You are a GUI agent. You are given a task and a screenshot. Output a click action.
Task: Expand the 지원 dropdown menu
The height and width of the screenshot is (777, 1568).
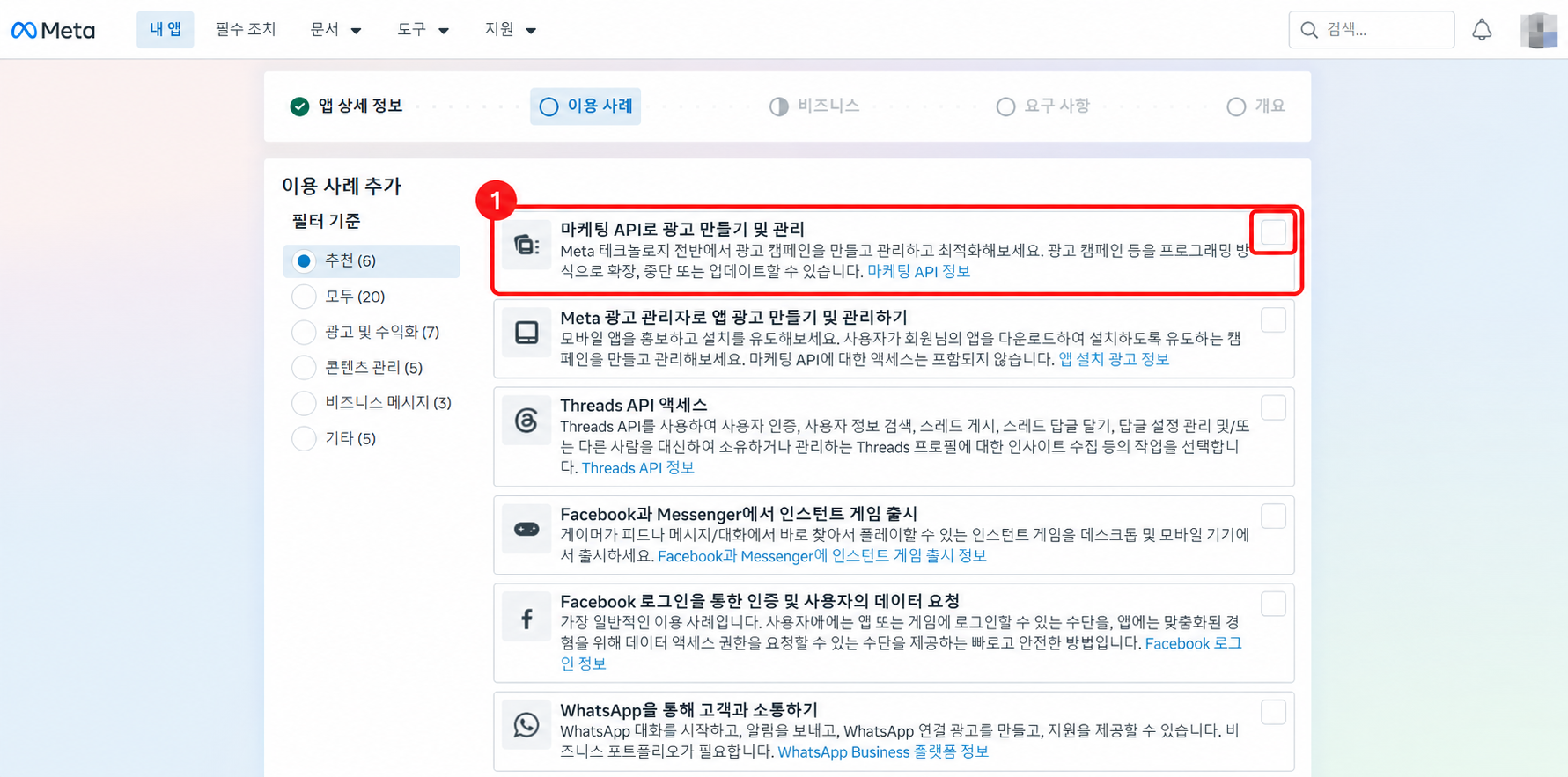click(x=511, y=30)
